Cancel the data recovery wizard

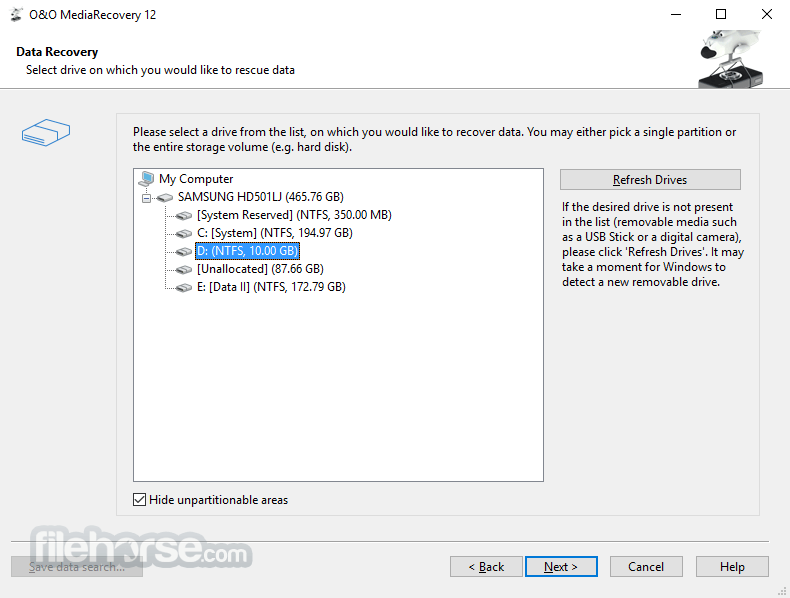click(646, 567)
